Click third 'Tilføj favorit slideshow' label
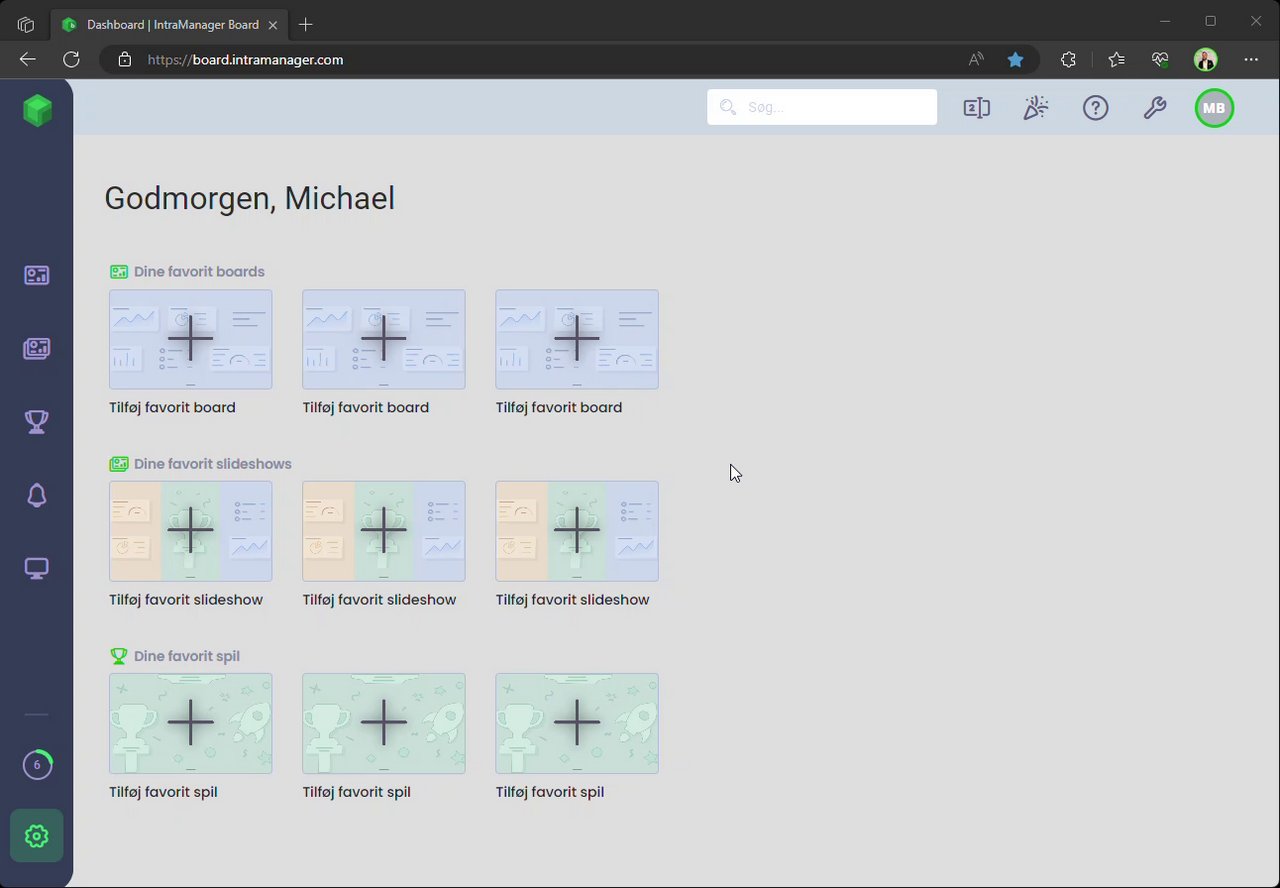 coord(572,600)
